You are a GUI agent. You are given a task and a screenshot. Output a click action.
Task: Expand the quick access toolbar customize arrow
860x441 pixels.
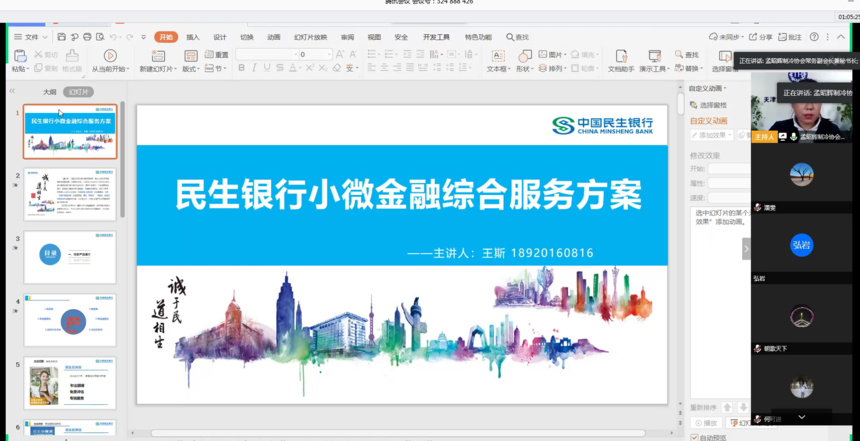pos(144,37)
